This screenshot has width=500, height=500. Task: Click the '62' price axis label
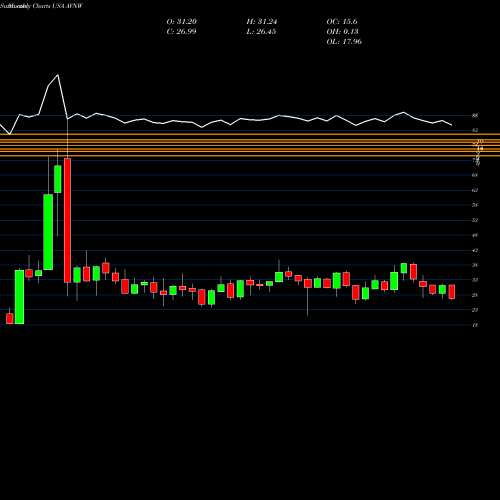pyautogui.click(x=475, y=190)
